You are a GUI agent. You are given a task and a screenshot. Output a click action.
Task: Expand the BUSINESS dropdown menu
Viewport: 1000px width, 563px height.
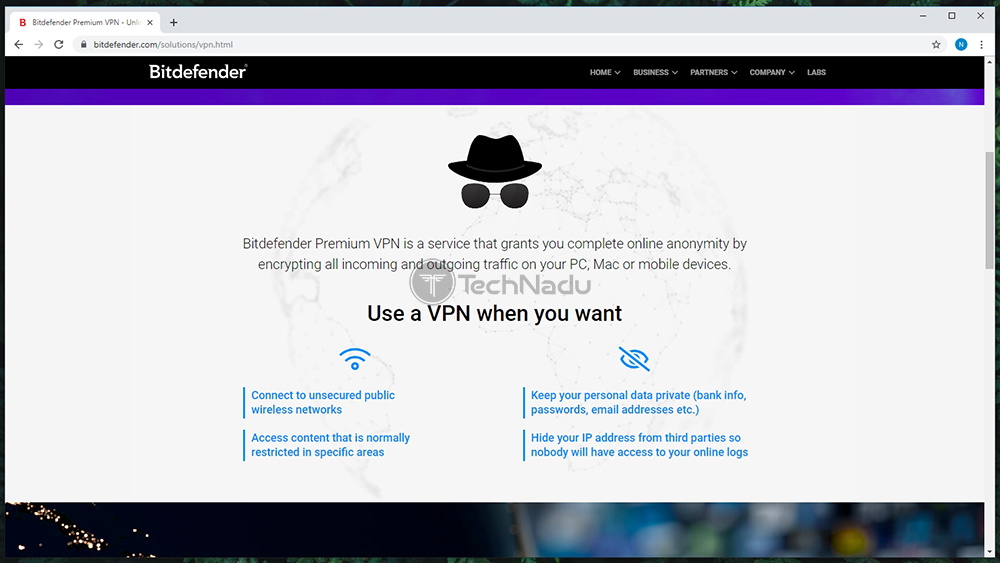pos(655,73)
